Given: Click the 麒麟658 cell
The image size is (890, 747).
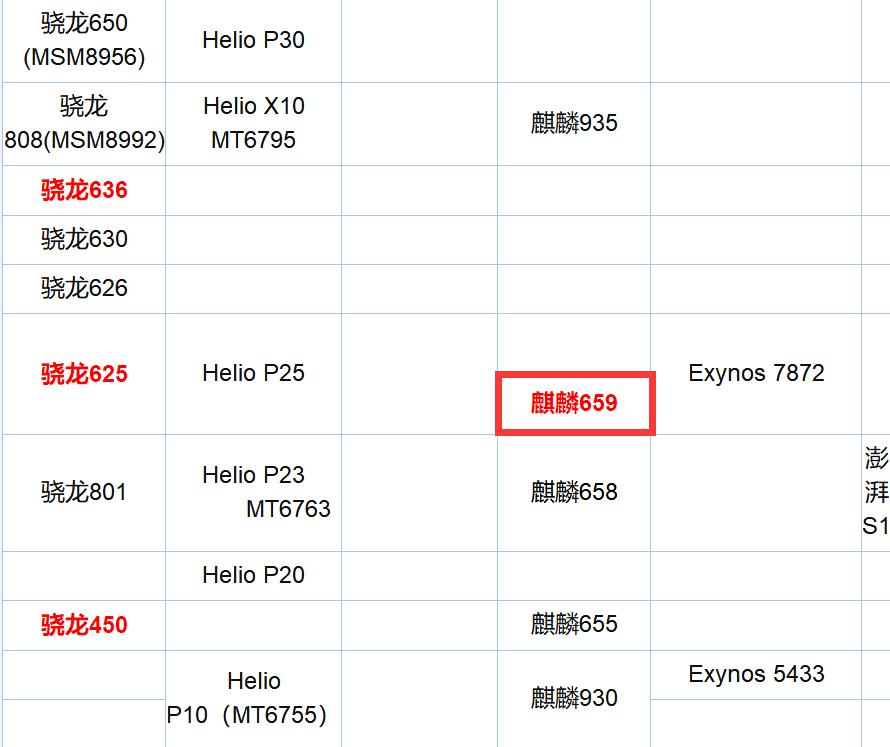Looking at the screenshot, I should (574, 492).
